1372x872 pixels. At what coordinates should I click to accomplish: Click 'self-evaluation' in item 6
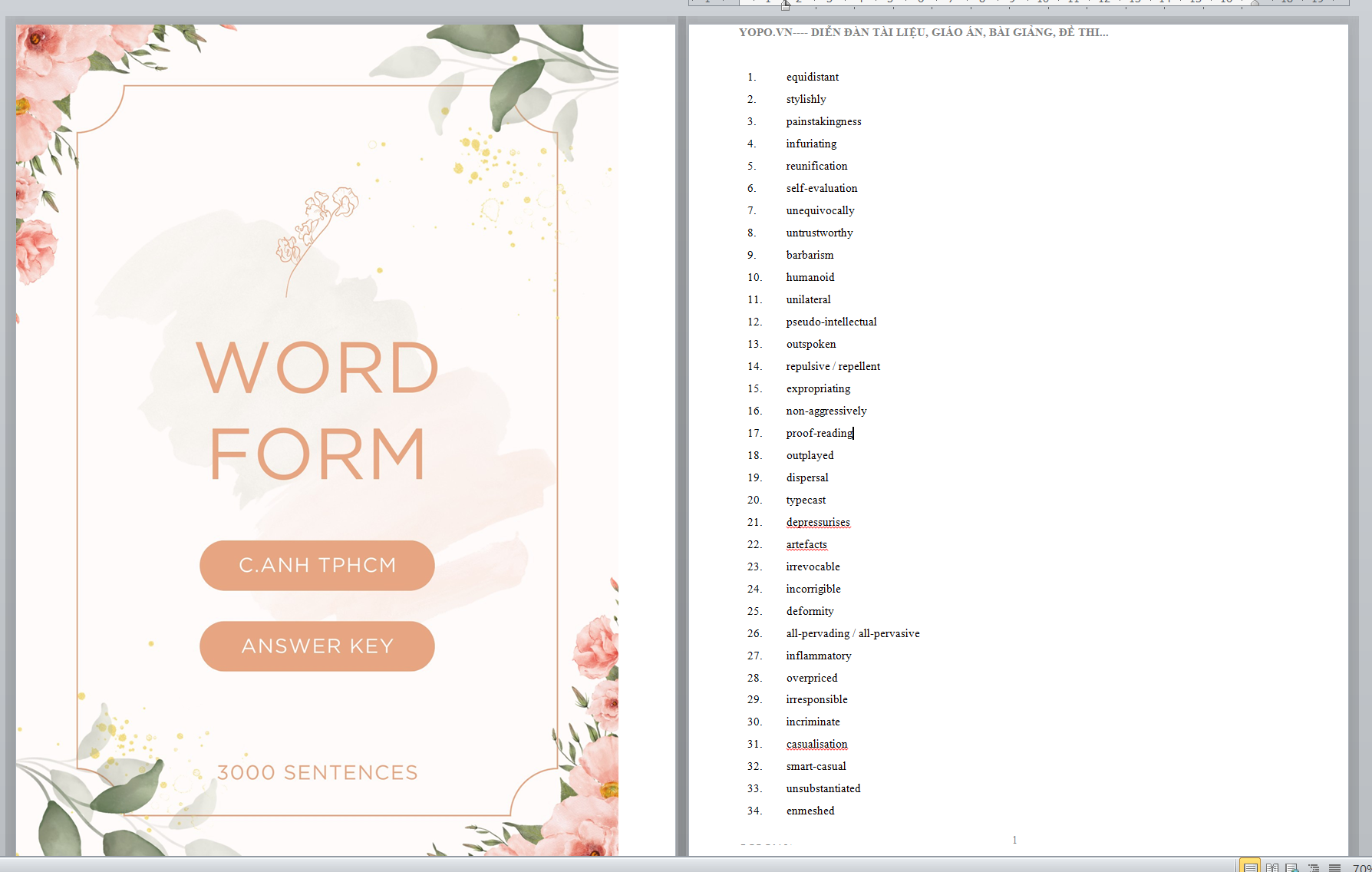[822, 188]
